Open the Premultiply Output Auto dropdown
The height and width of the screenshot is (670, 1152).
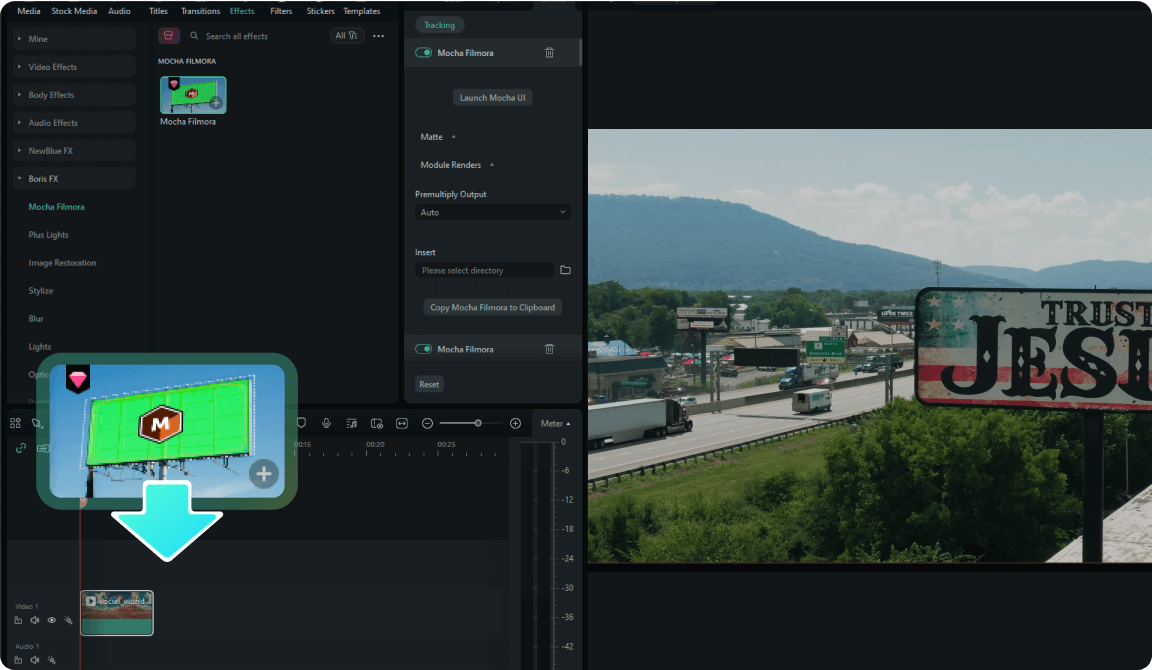(492, 212)
